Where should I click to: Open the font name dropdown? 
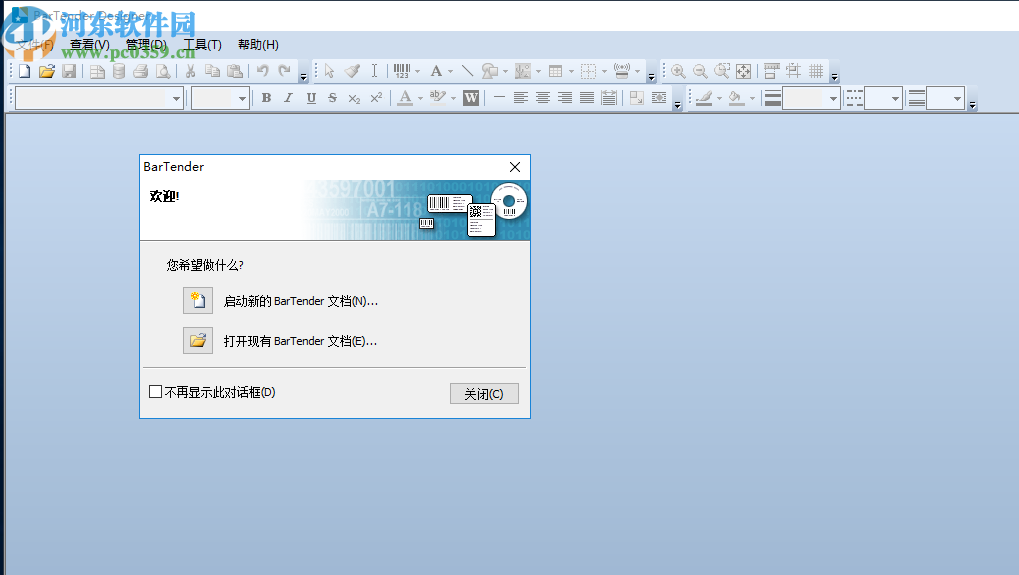click(x=176, y=99)
